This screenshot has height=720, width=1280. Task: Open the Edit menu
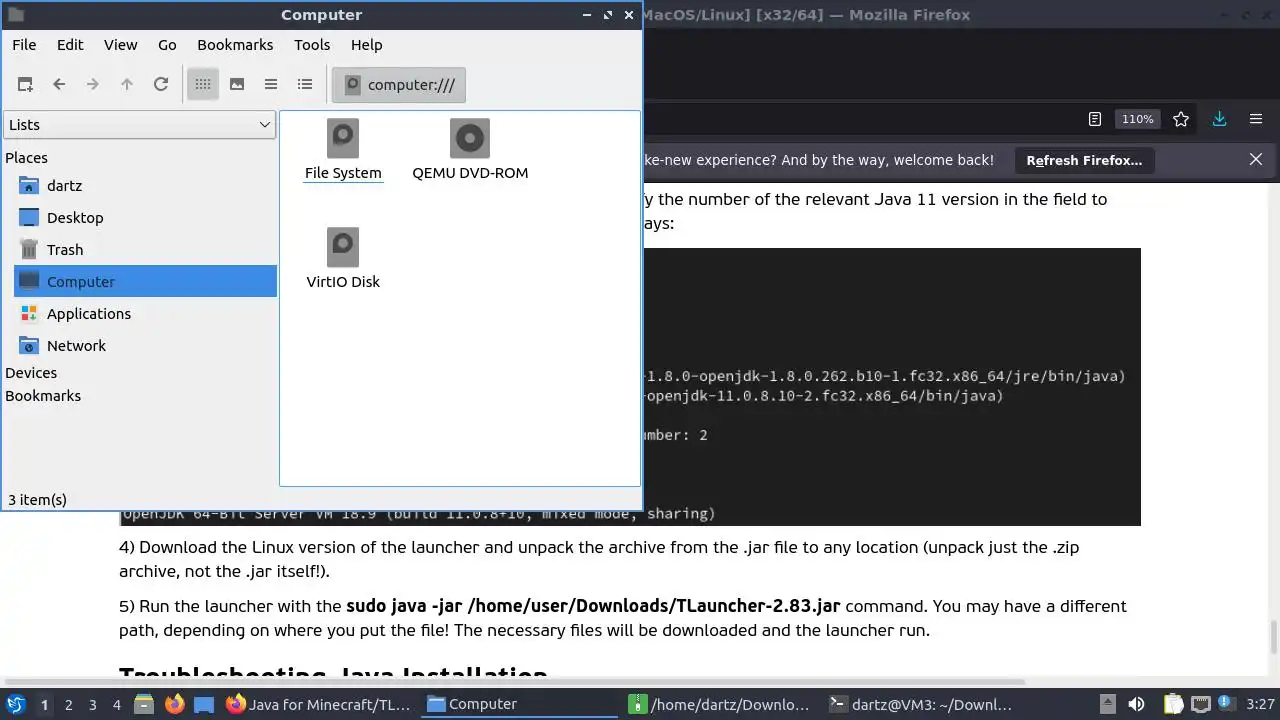click(x=70, y=44)
